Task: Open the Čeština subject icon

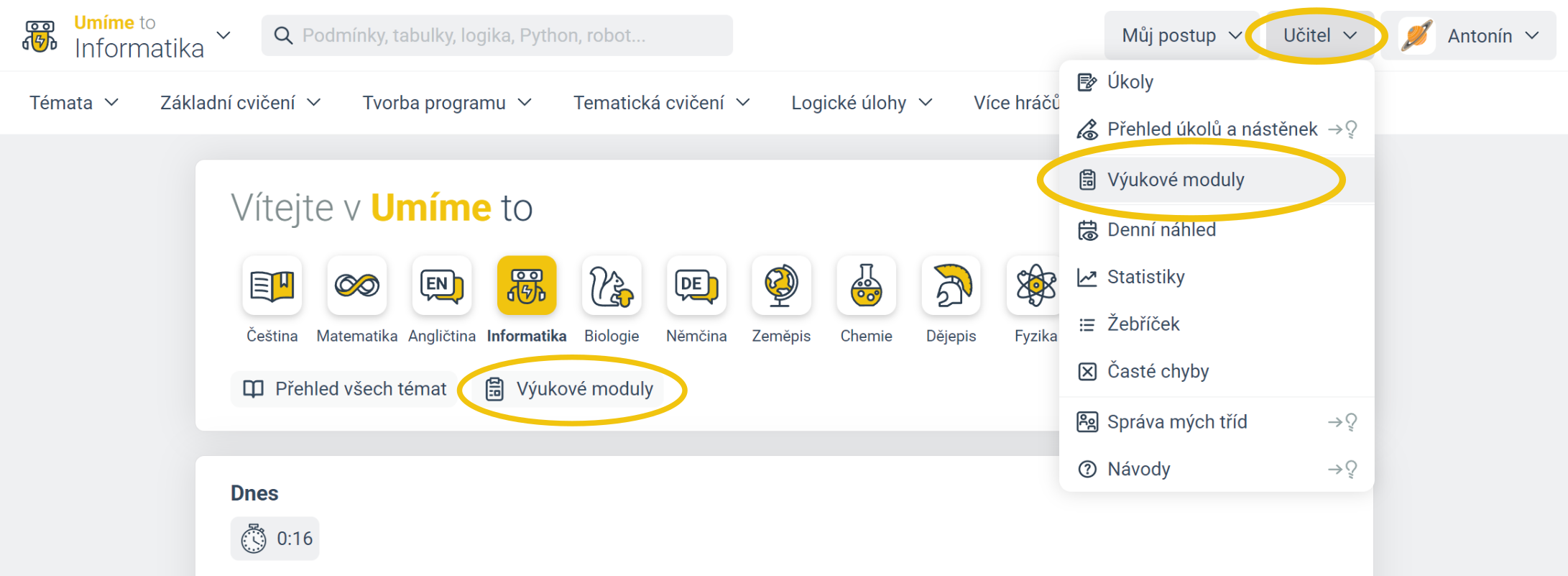Action: [x=272, y=286]
